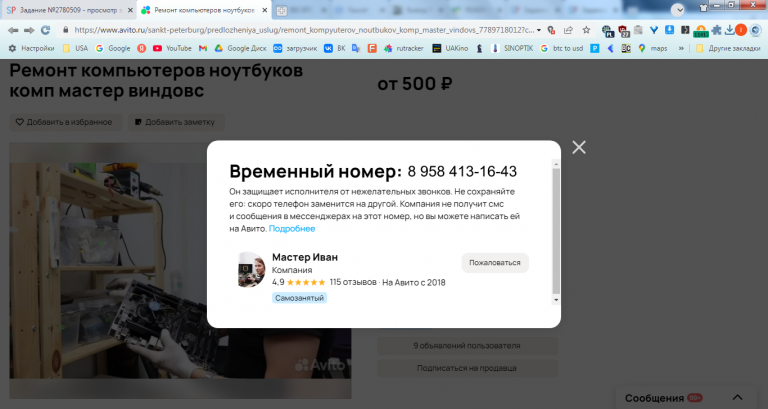Bookmark this page with the star icon
768x409 pixels.
[x=586, y=30]
